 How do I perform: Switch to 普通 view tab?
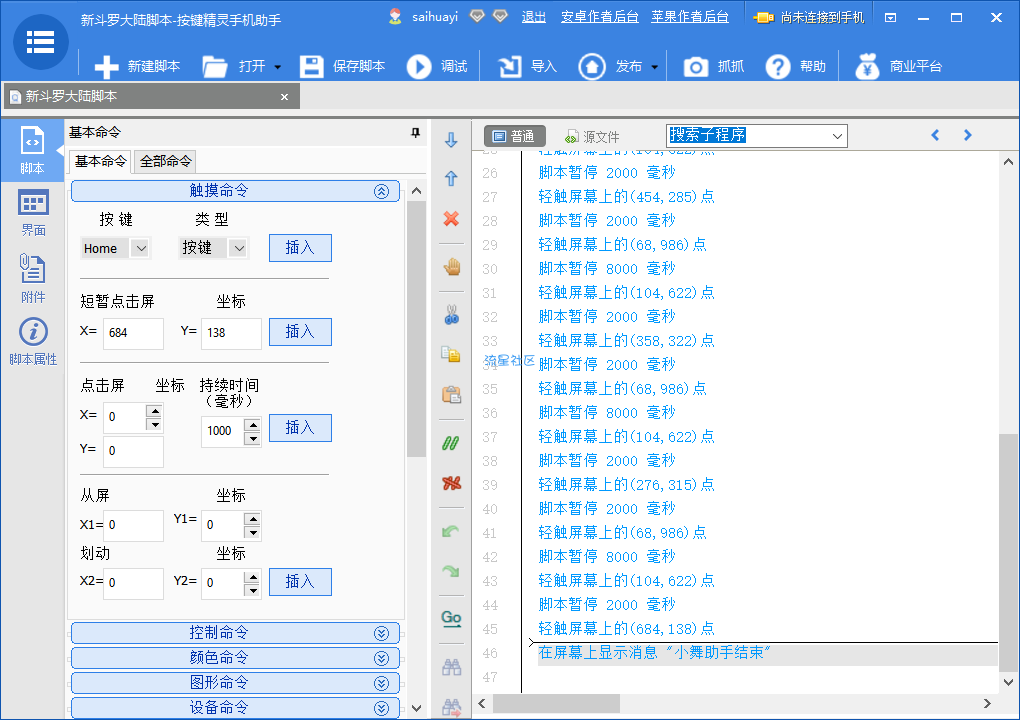click(x=514, y=136)
